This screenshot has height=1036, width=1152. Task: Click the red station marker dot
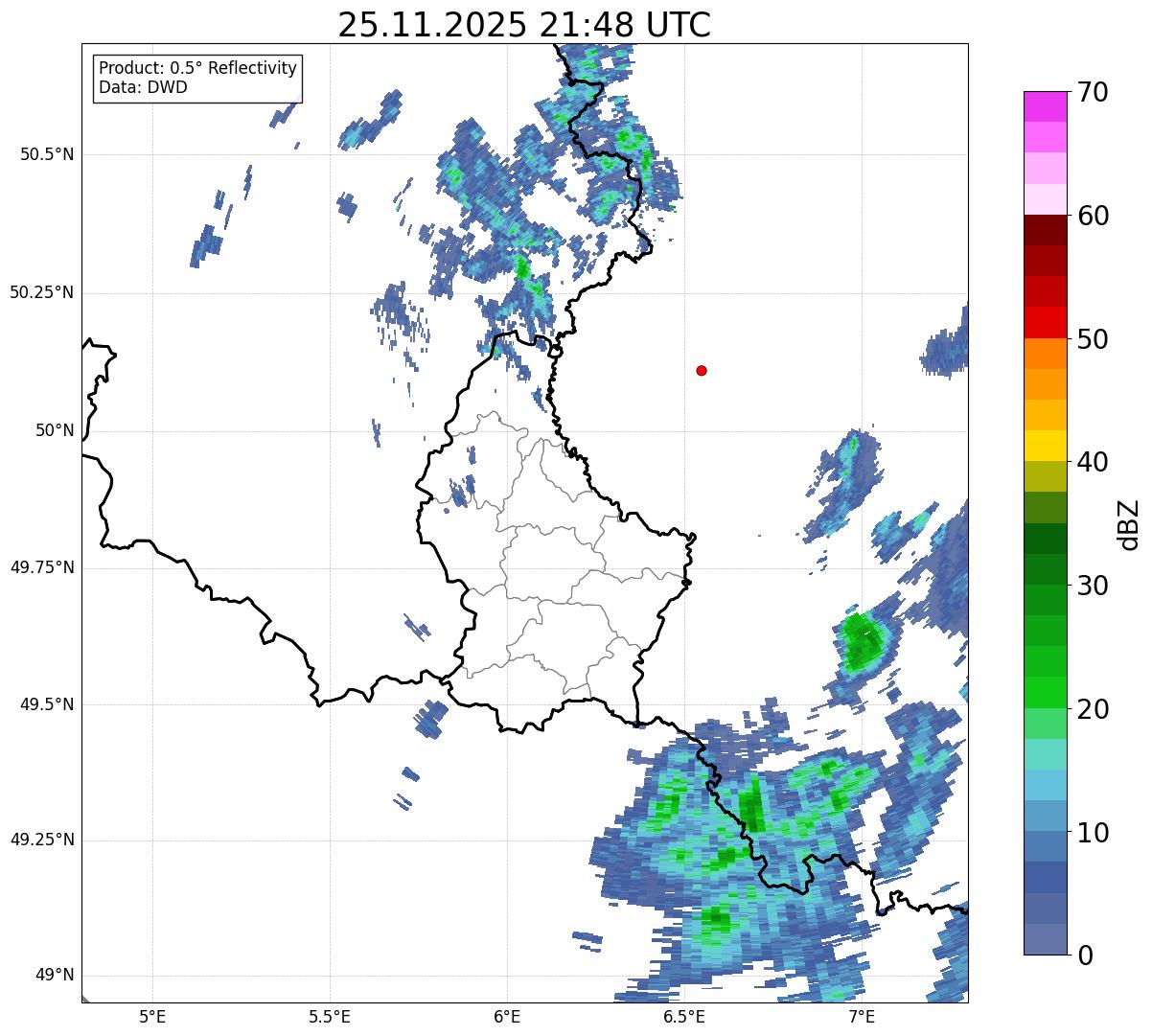(702, 370)
